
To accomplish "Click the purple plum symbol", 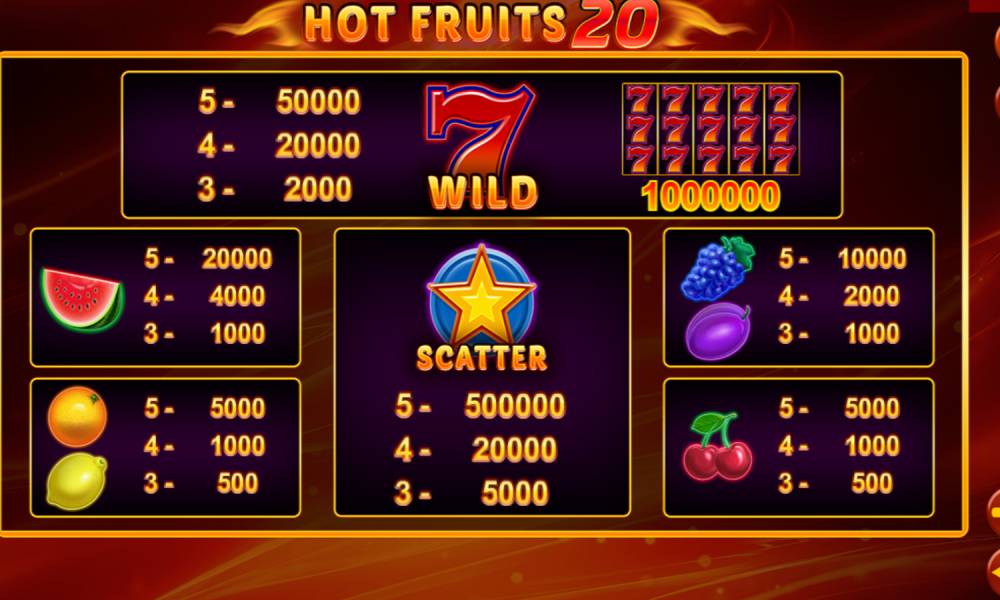I will (718, 332).
